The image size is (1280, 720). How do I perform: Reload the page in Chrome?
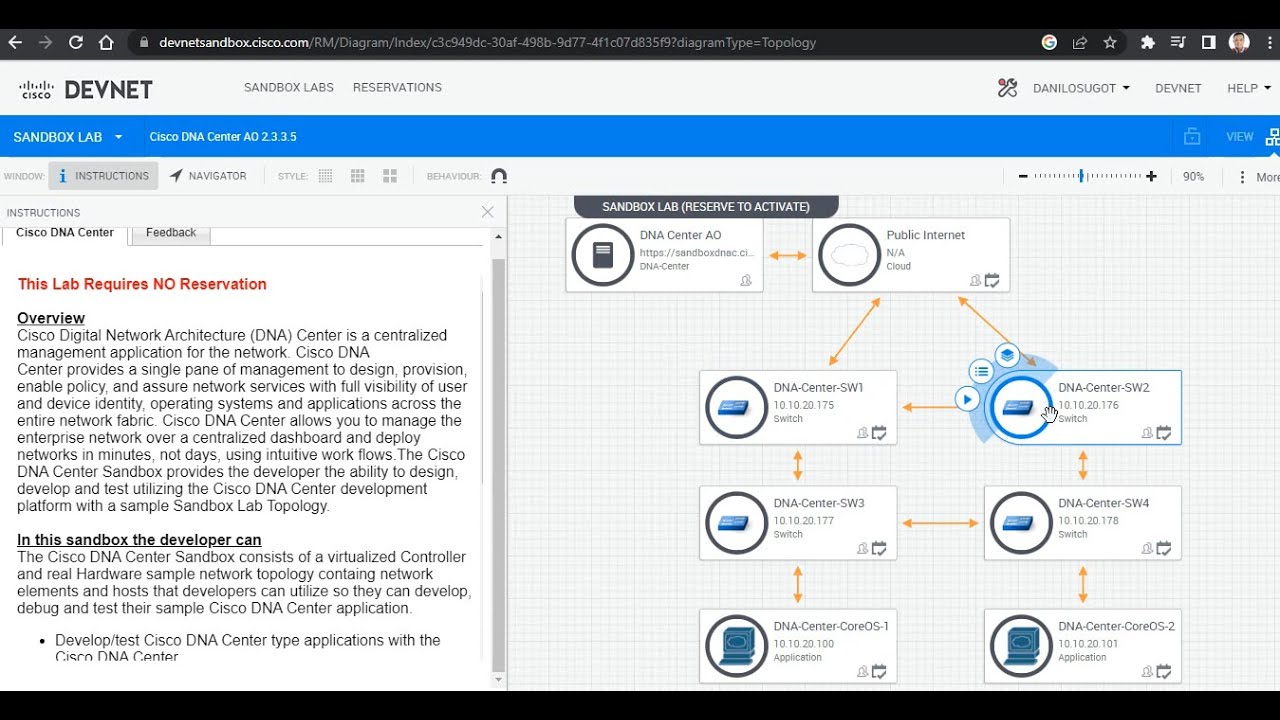(x=75, y=42)
